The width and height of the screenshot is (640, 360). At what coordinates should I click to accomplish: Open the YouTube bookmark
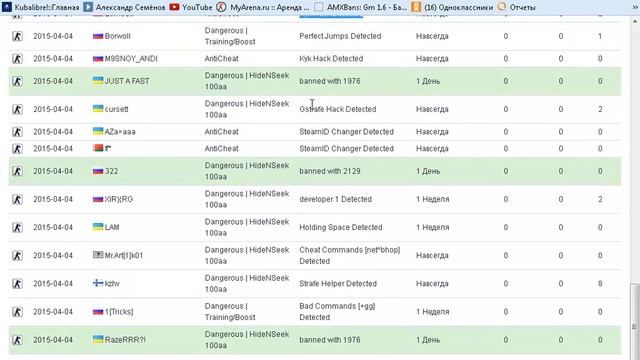pos(191,7)
